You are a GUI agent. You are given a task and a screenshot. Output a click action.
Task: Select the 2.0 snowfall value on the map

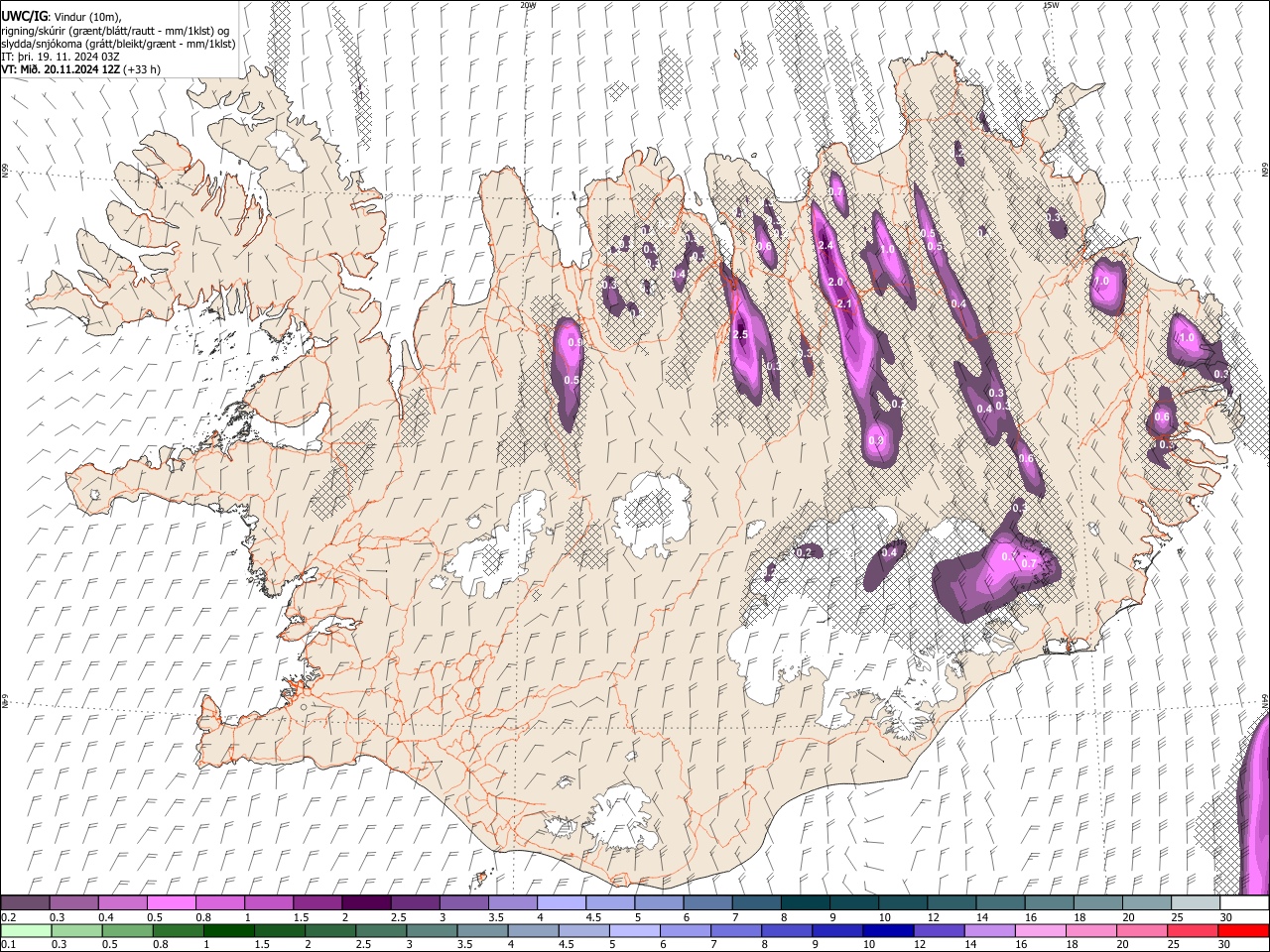pos(835,283)
